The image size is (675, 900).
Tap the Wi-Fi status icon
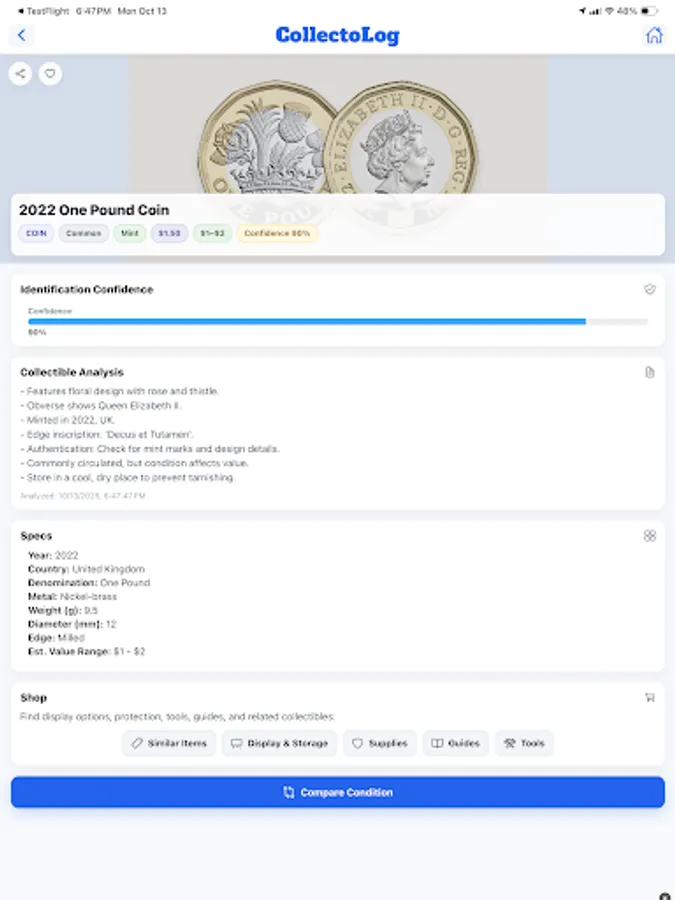[610, 11]
